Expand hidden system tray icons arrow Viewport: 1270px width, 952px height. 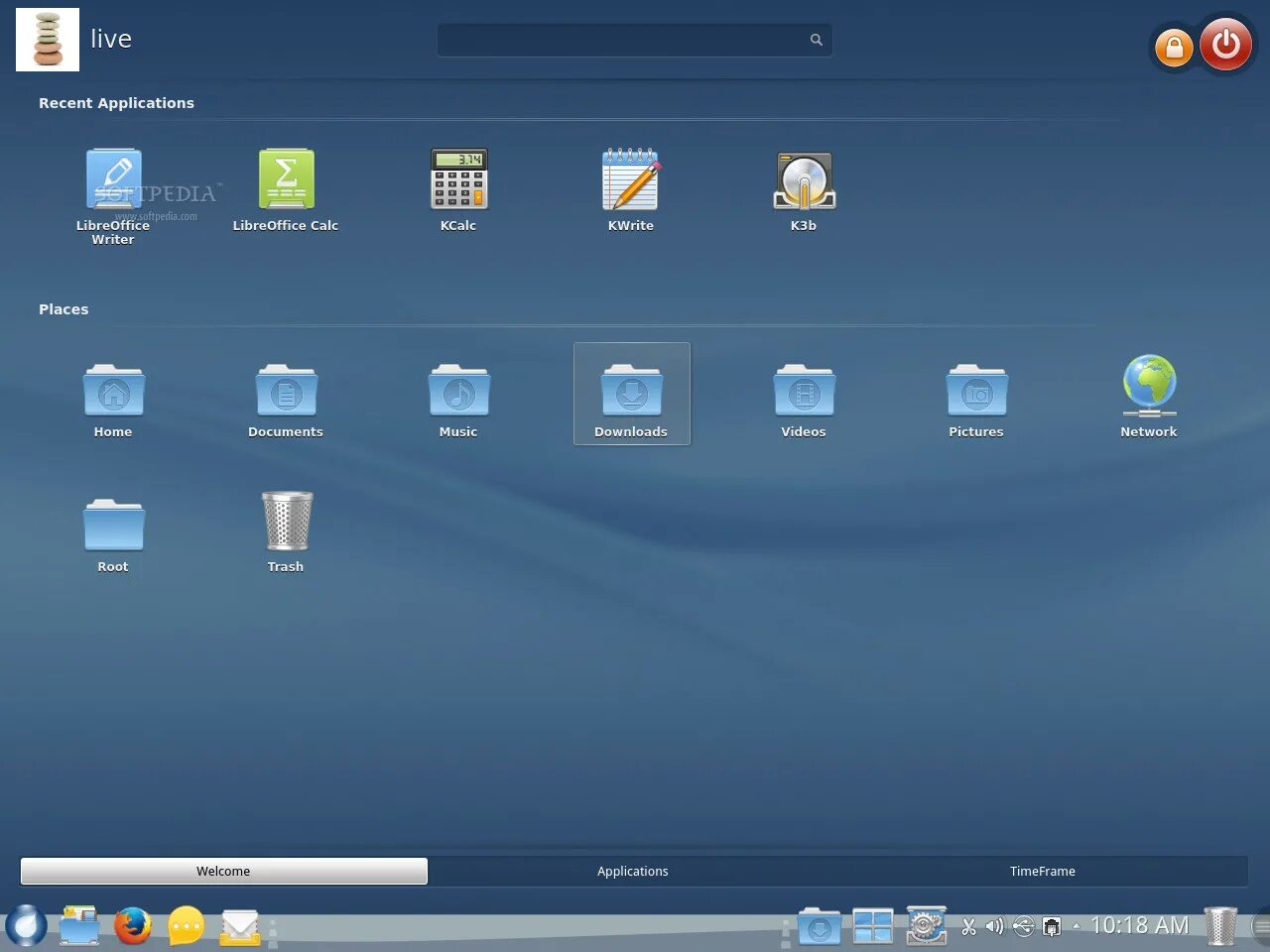pyautogui.click(x=1076, y=926)
